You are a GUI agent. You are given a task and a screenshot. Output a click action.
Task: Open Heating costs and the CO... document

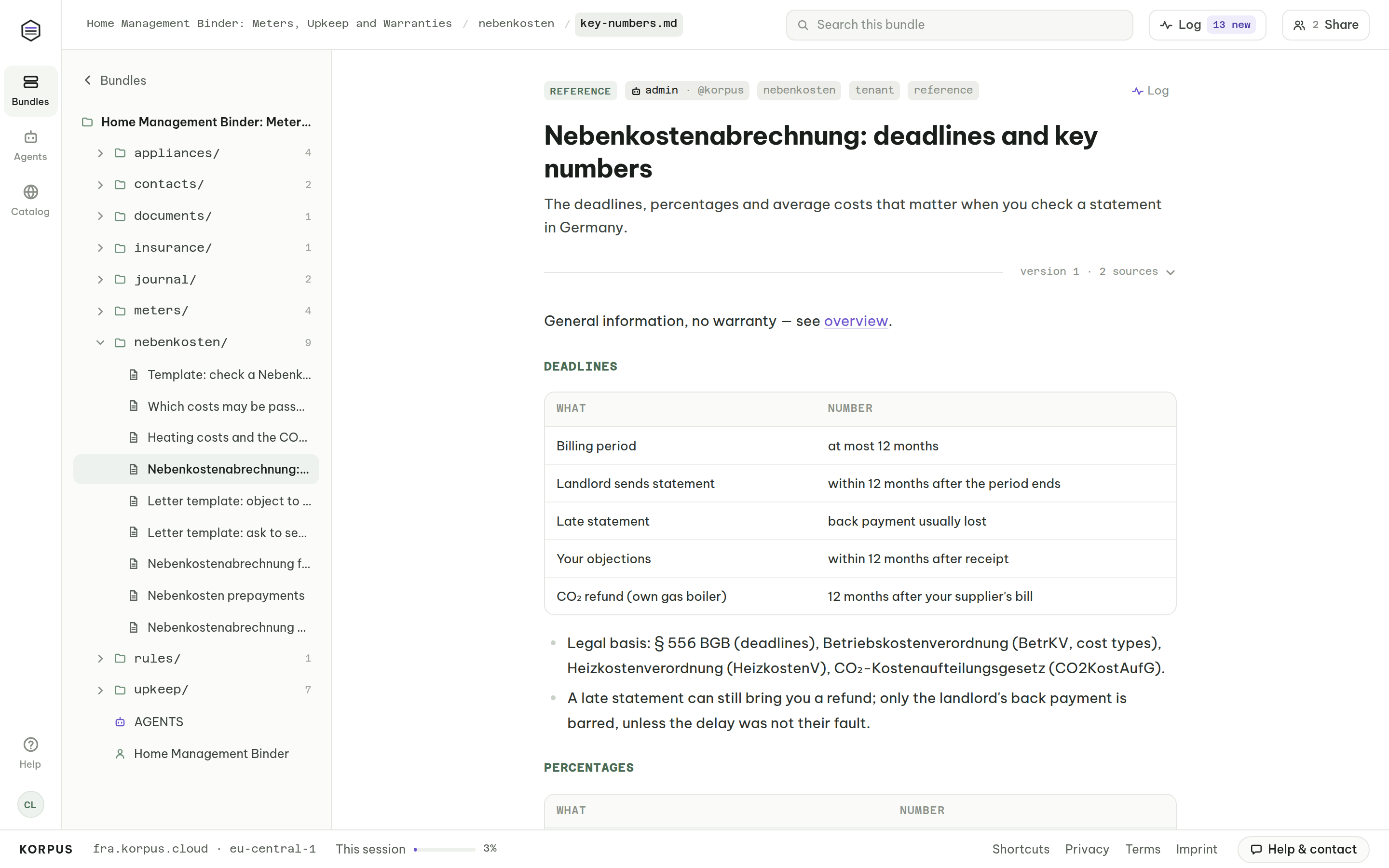tap(196, 437)
